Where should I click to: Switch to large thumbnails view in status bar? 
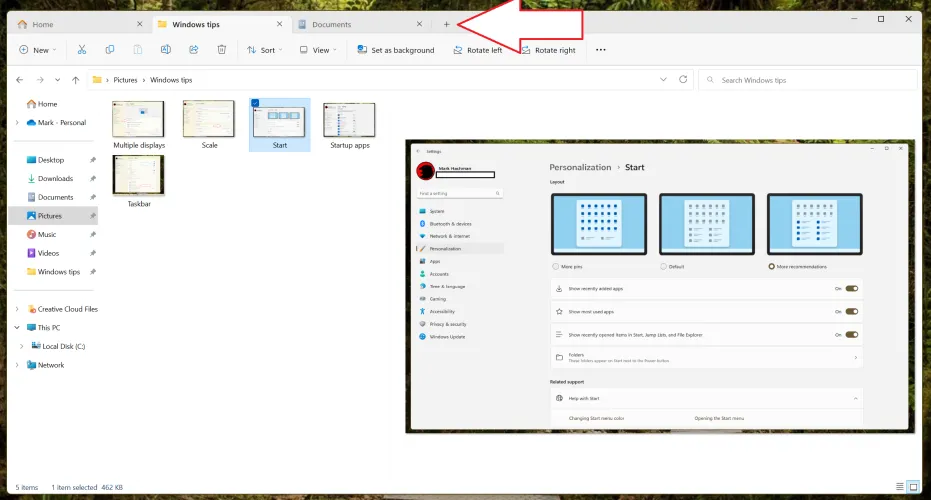pos(913,487)
